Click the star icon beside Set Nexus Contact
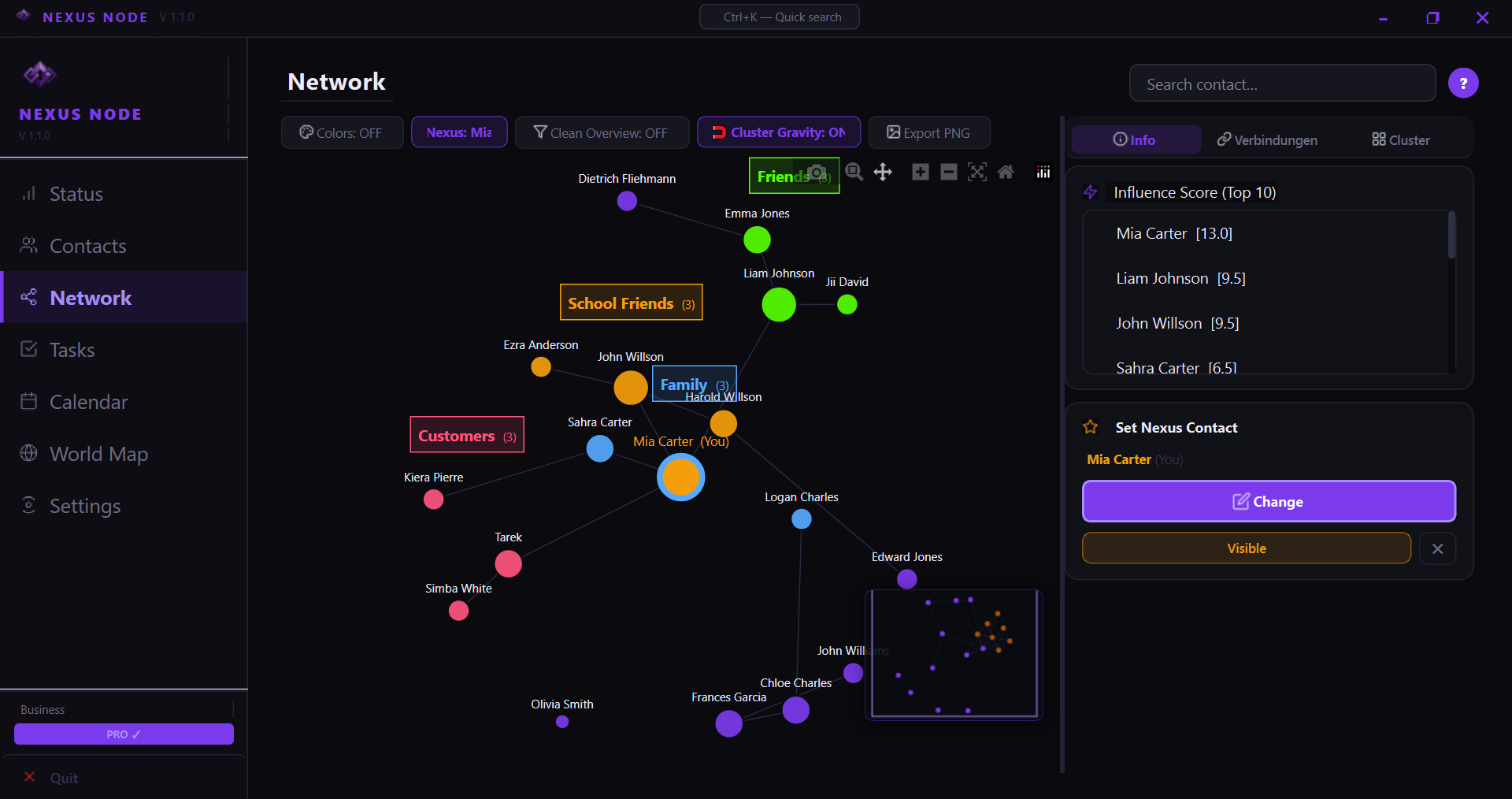 pyautogui.click(x=1091, y=427)
